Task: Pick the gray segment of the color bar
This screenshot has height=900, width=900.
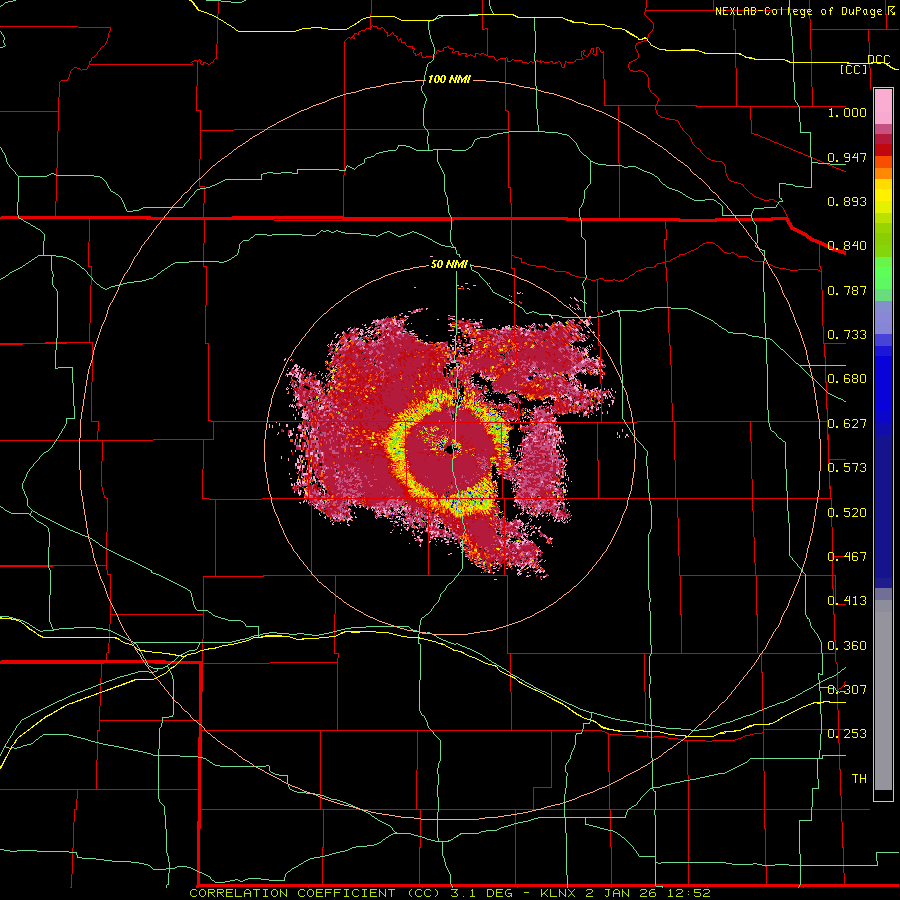Action: [x=883, y=695]
